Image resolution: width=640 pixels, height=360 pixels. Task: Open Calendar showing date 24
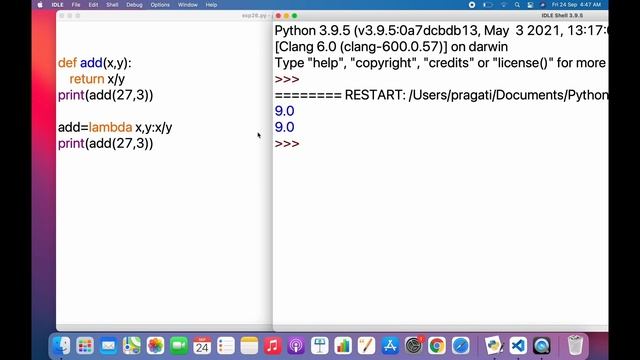click(202, 346)
